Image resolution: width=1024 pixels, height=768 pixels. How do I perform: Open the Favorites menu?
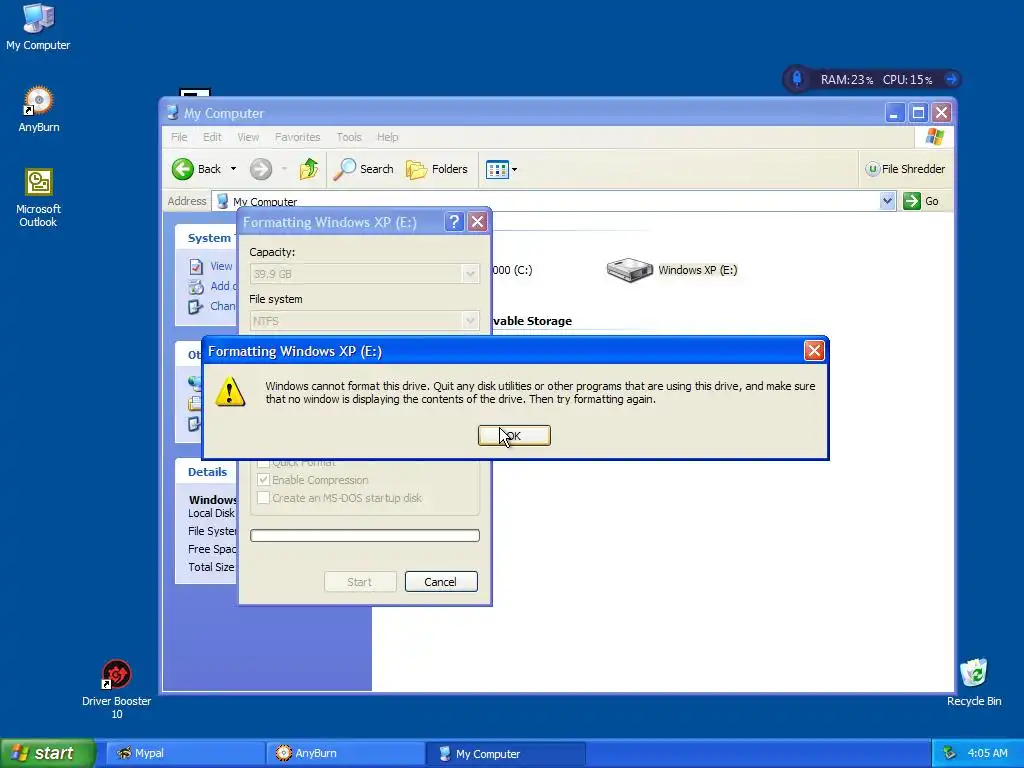(x=297, y=137)
